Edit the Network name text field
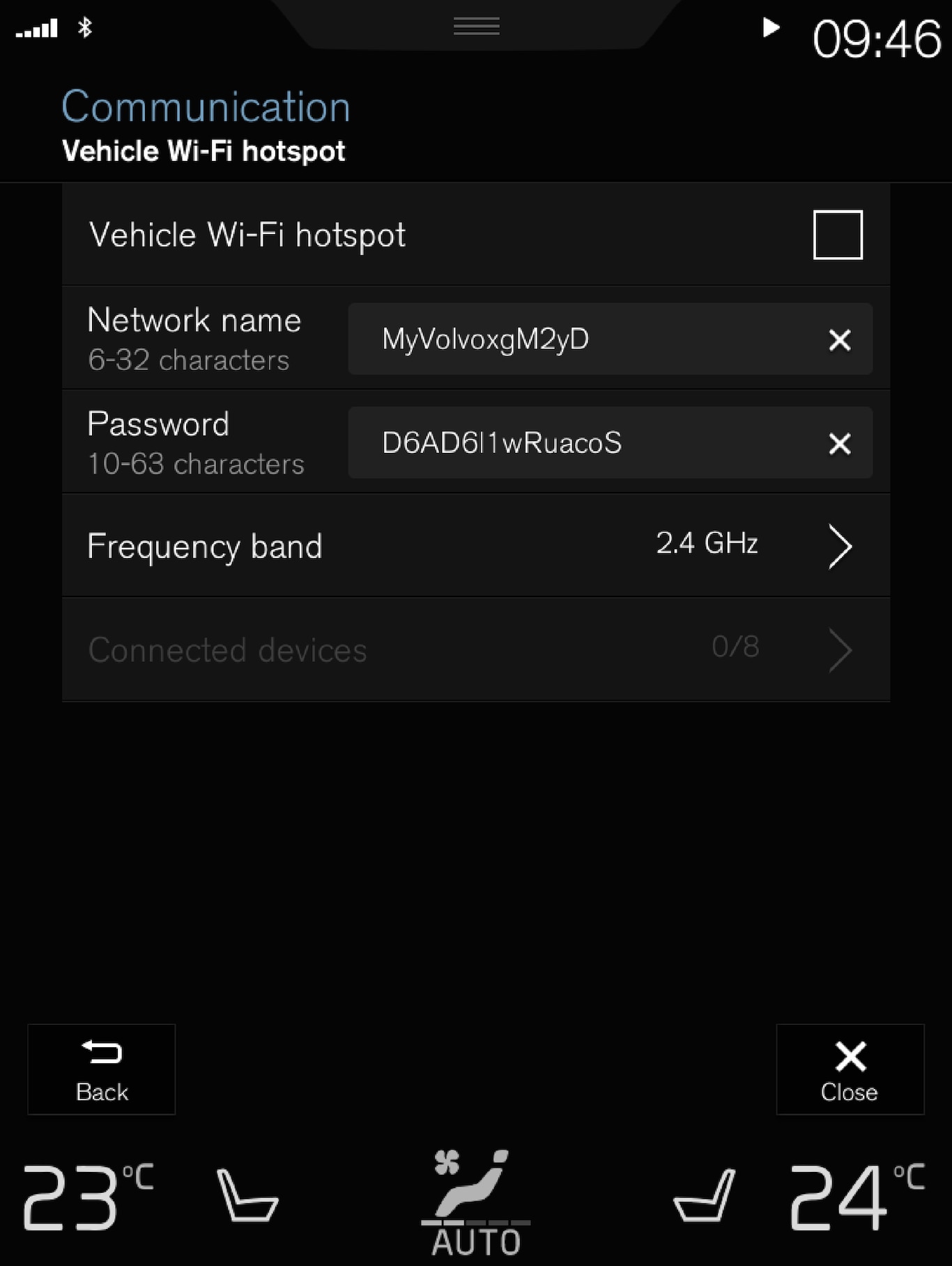This screenshot has width=952, height=1266. [585, 339]
